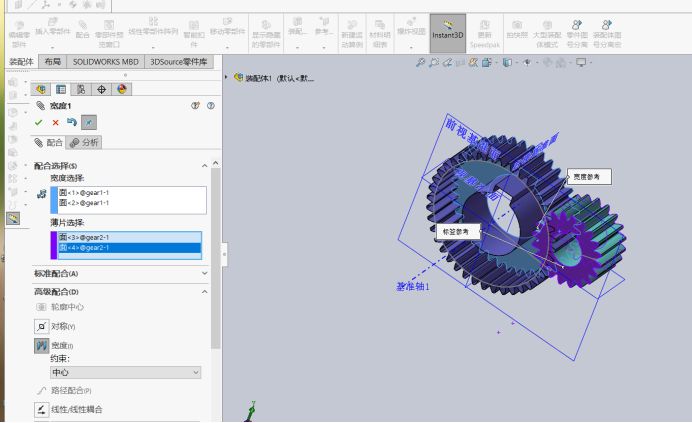Image resolution: width=692 pixels, height=423 pixels.
Task: Click 爆炸视图 exploded view tool
Action: coord(411,26)
